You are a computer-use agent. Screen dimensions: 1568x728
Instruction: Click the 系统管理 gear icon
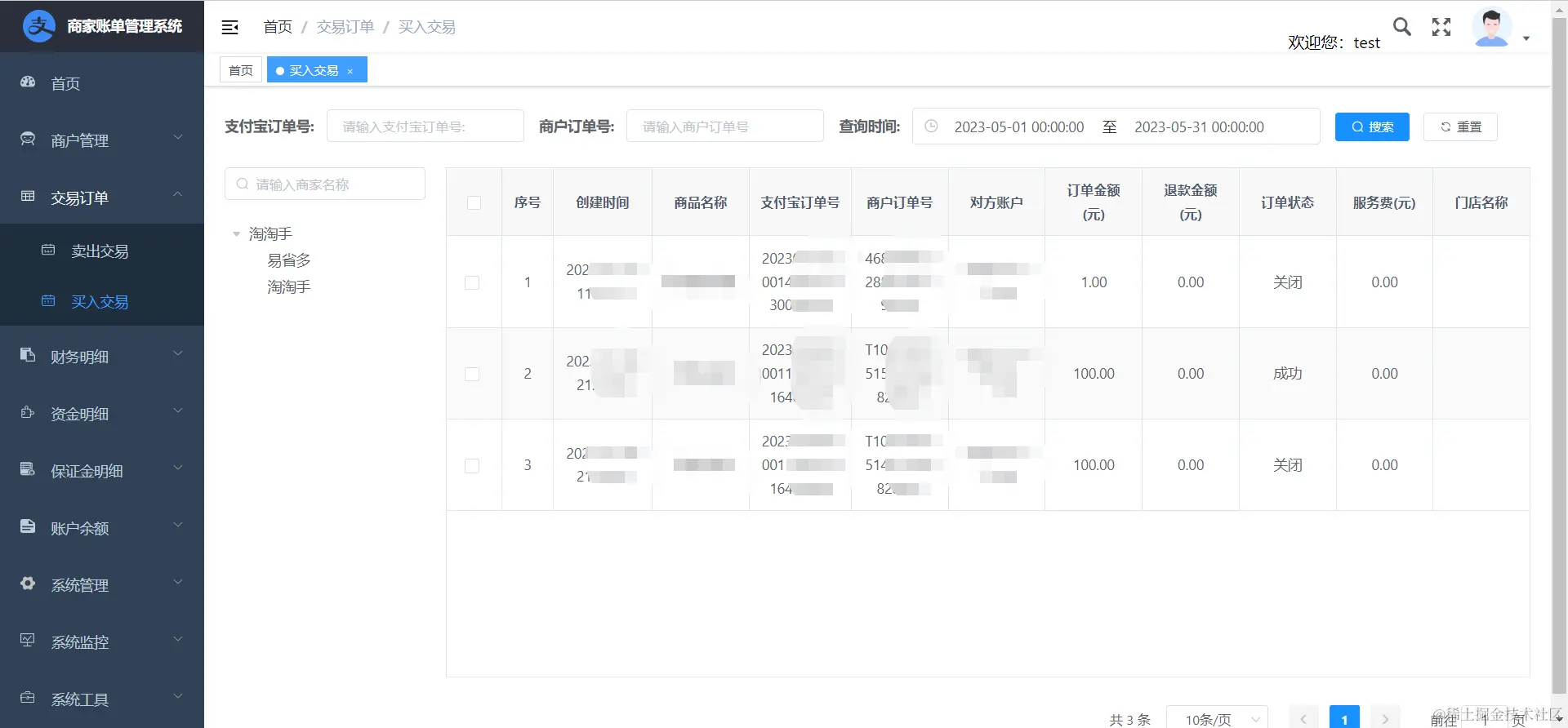point(28,584)
